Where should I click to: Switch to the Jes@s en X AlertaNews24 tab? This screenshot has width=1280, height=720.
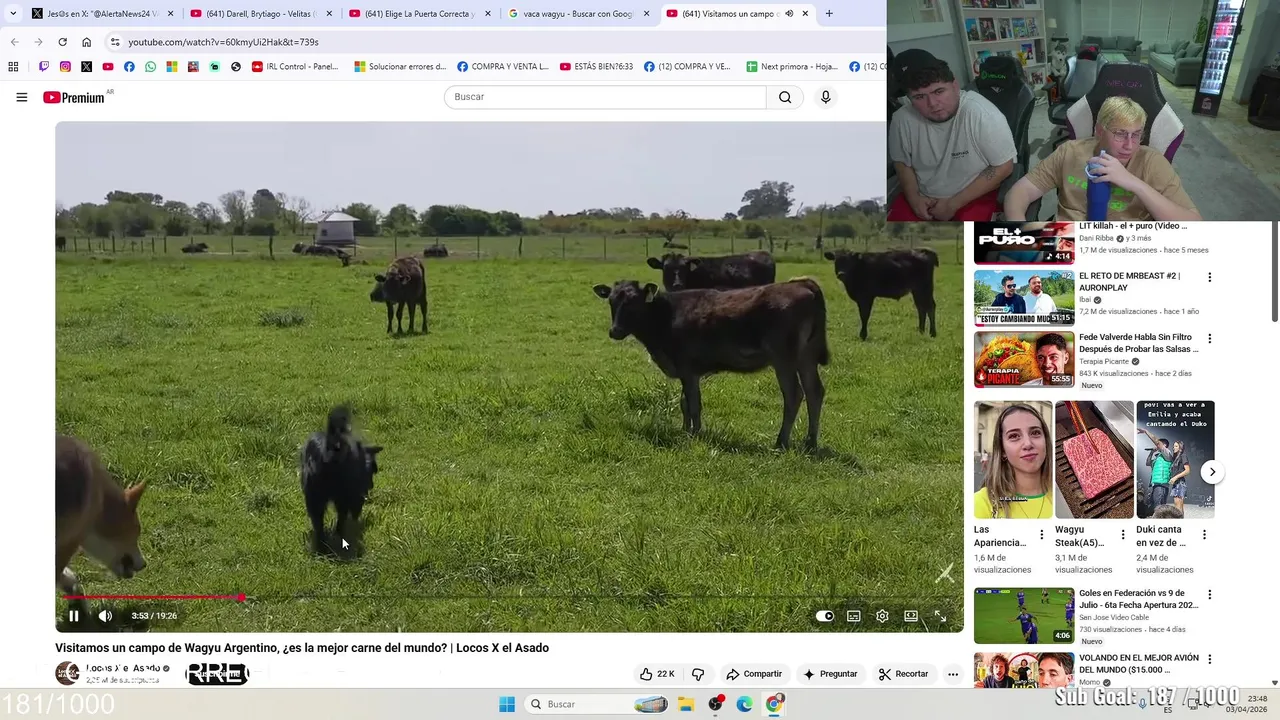click(101, 14)
